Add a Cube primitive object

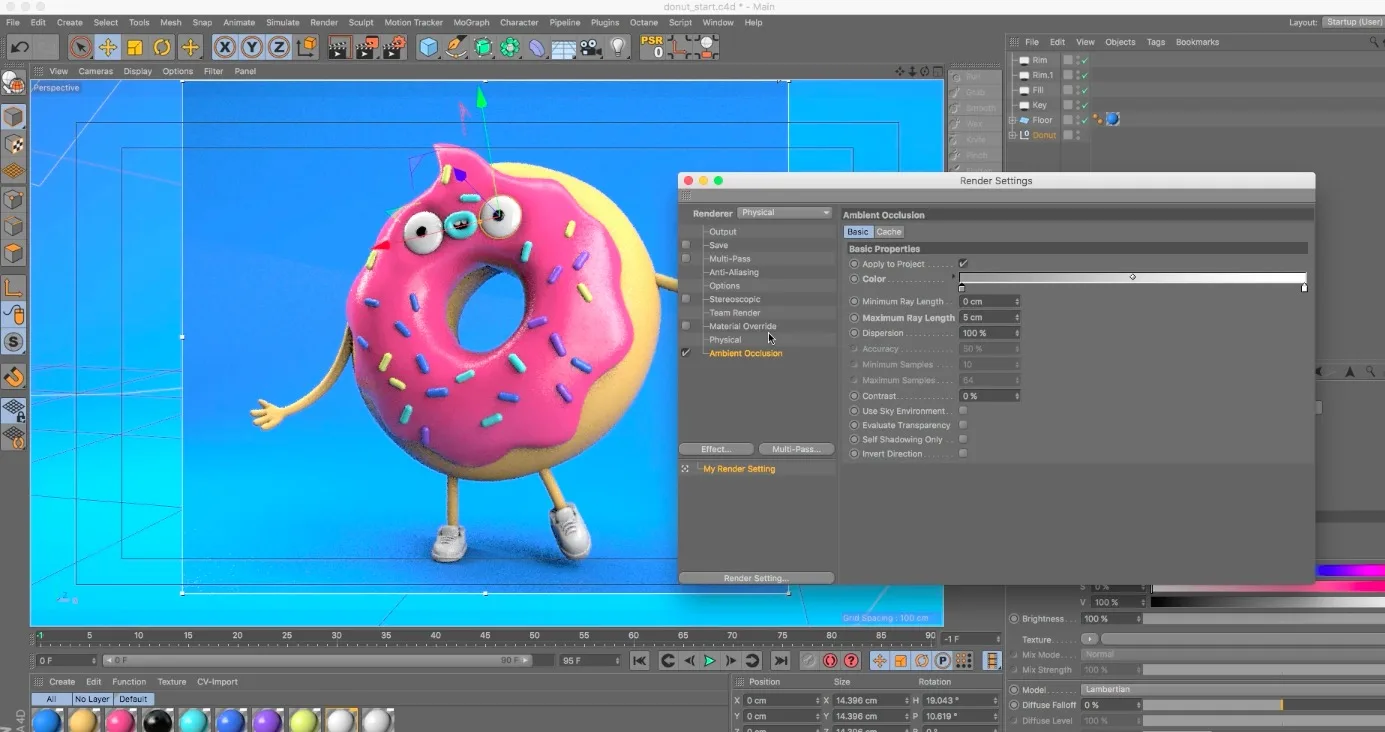pos(429,47)
